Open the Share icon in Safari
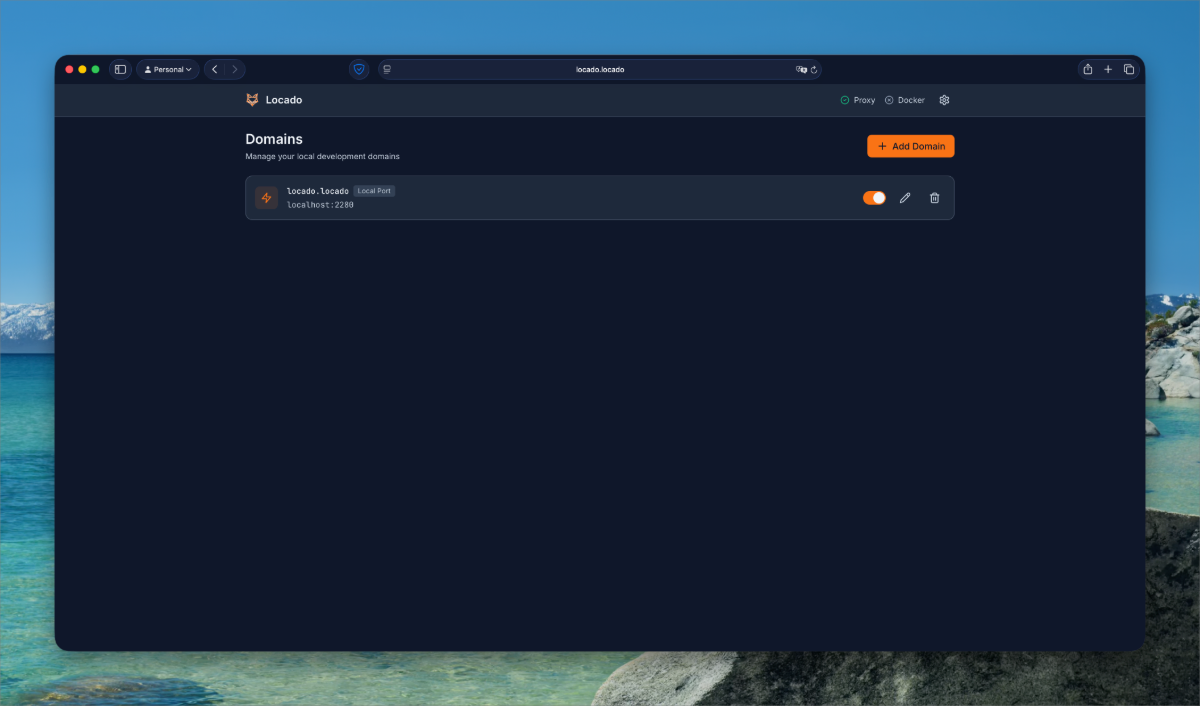 pyautogui.click(x=1087, y=69)
